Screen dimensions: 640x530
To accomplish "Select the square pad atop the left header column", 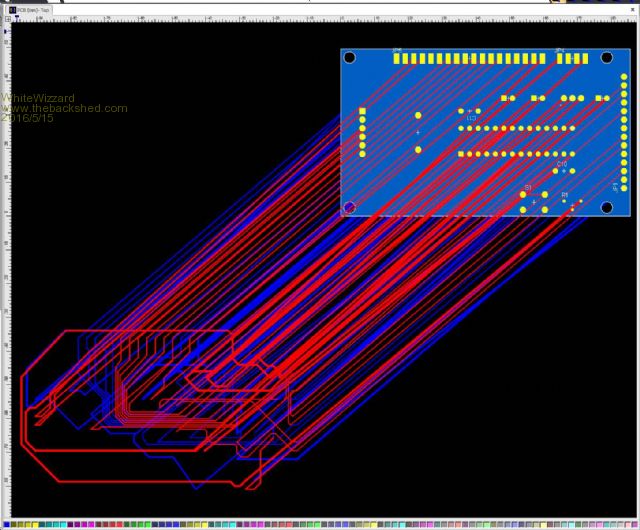I will tap(362, 110).
